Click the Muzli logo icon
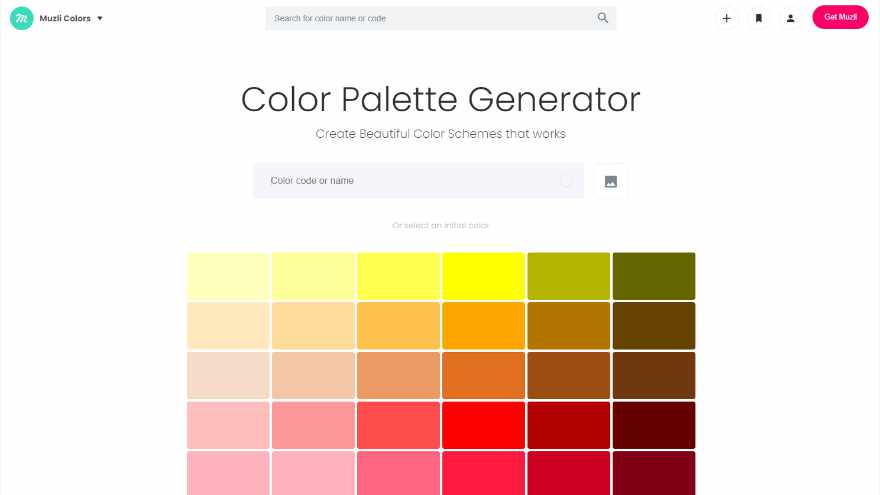Screen dimensions: 880x495 22,18
